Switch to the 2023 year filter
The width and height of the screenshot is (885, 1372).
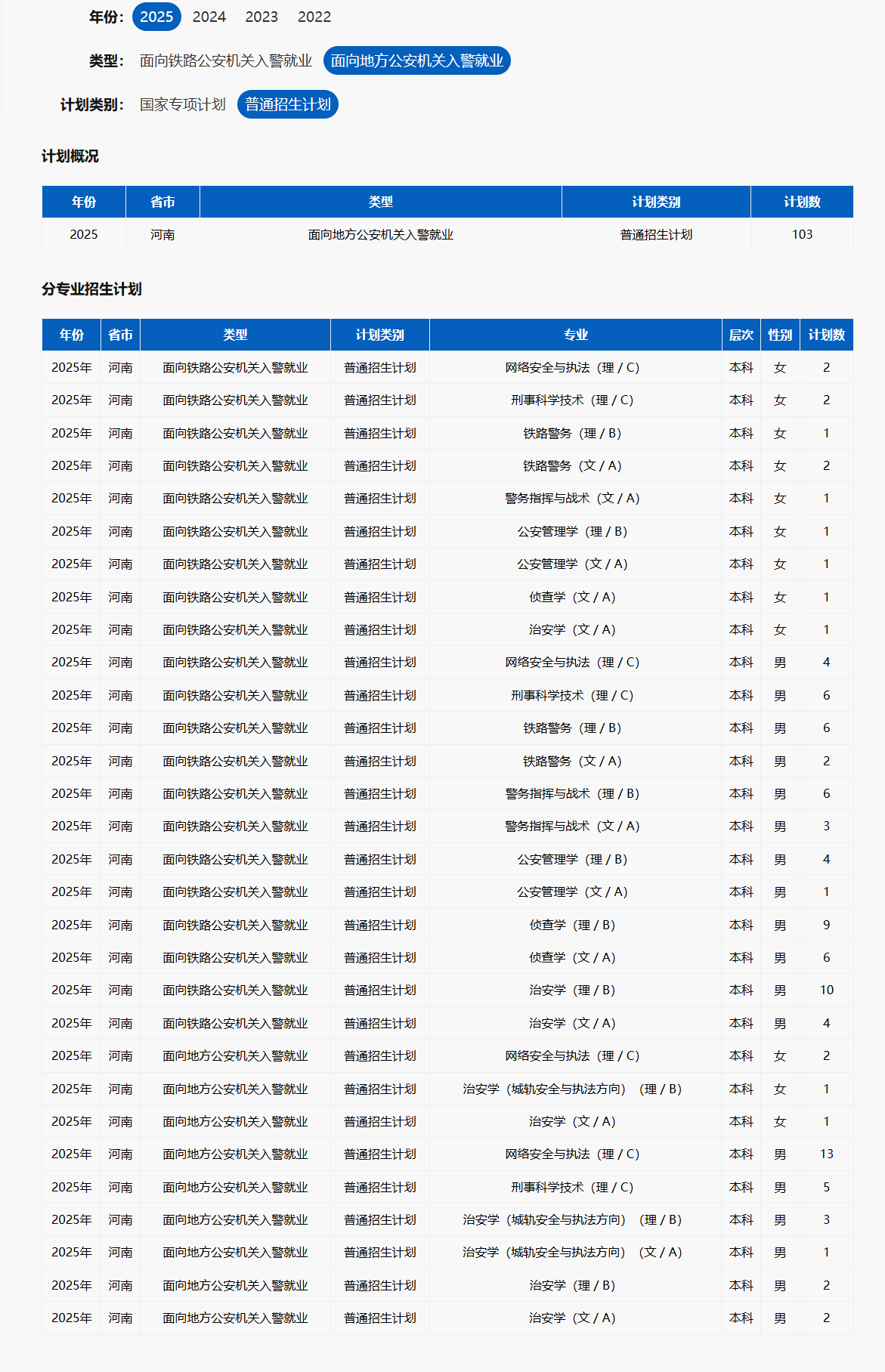coord(261,17)
